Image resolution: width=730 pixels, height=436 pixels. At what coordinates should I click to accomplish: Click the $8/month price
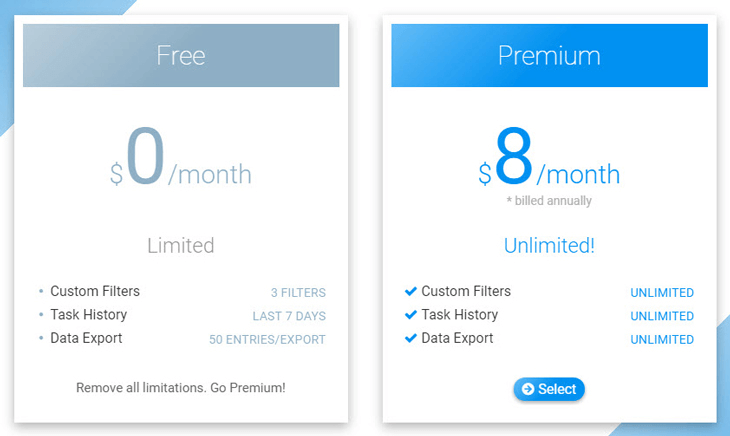[x=549, y=157]
